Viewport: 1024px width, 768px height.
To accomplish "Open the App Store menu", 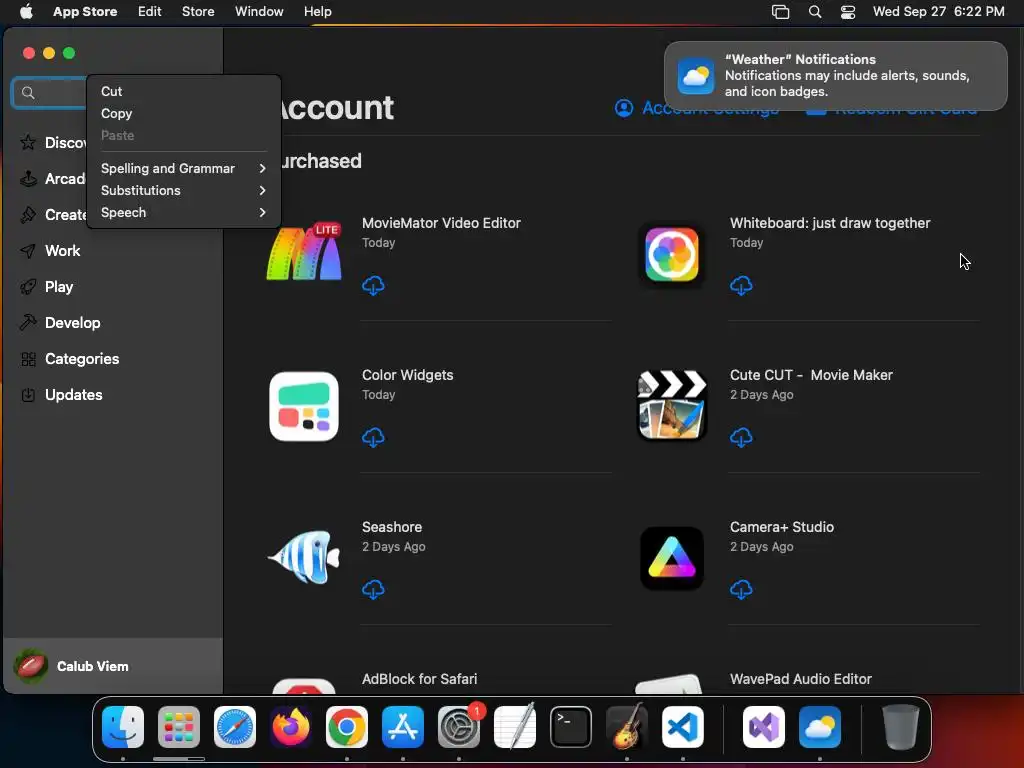I will 85,12.
